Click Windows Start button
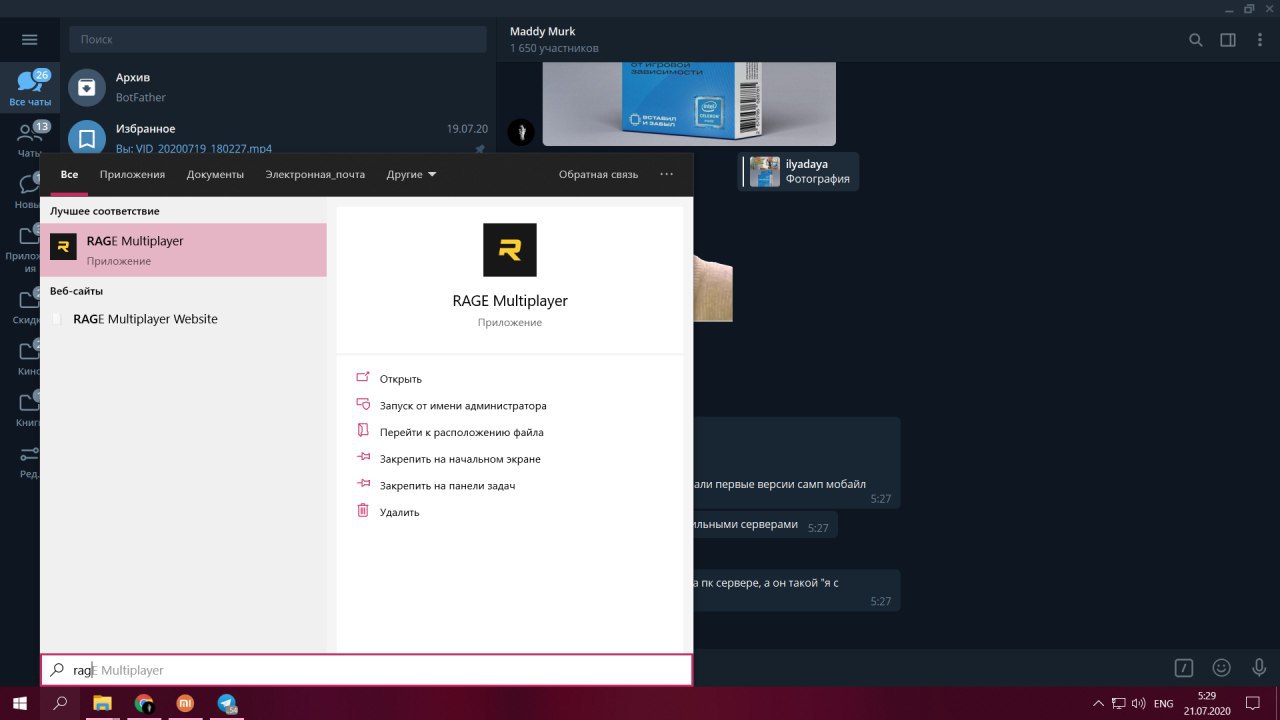Screen dimensions: 1280x720 click(20, 703)
